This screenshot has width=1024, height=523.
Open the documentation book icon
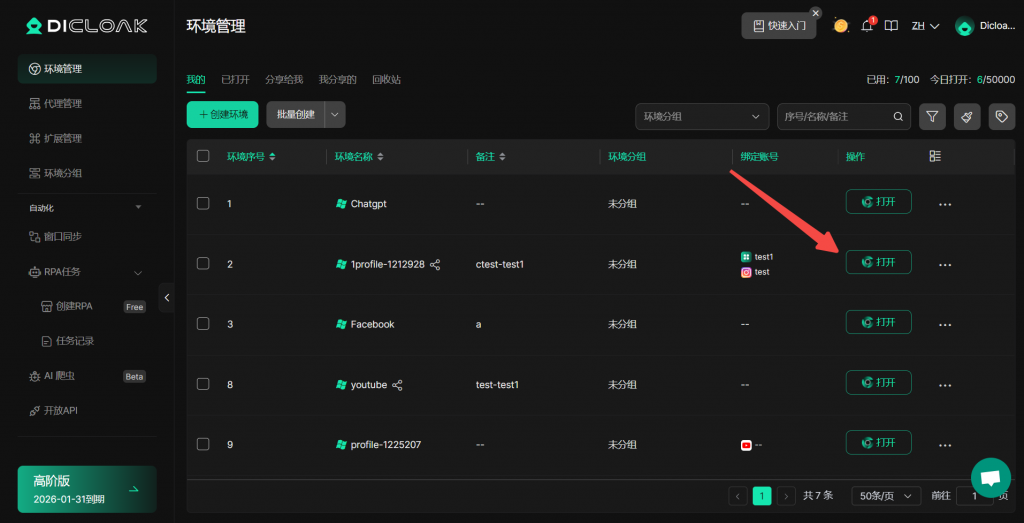(891, 26)
